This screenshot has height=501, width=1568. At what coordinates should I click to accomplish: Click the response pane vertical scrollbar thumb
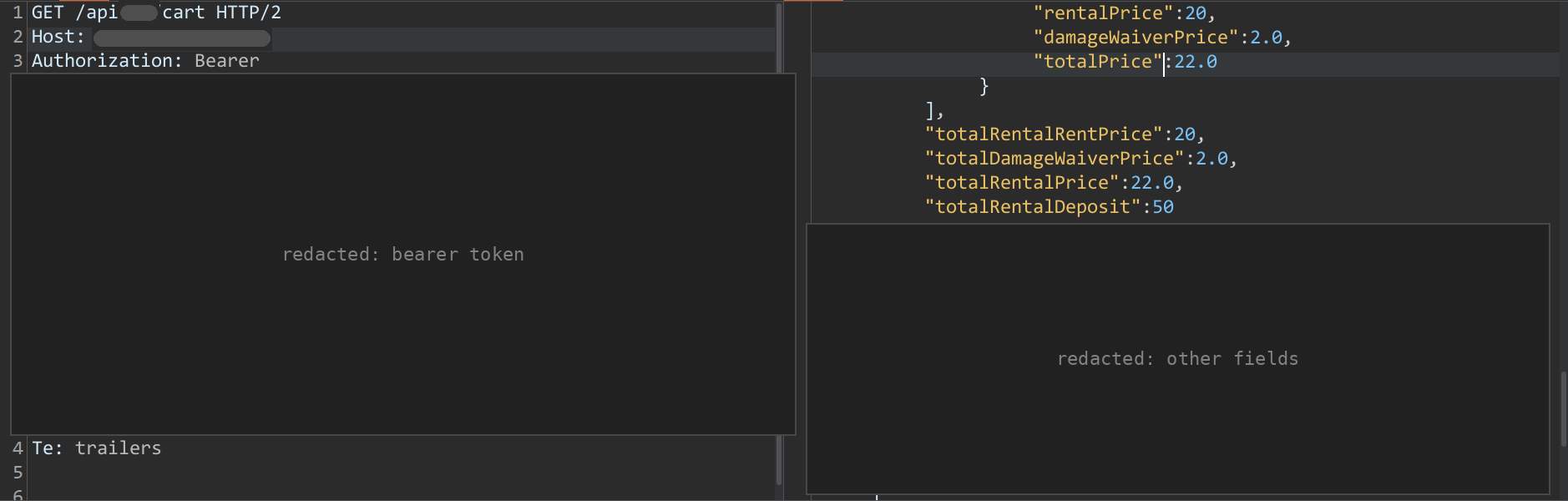coord(1564,409)
